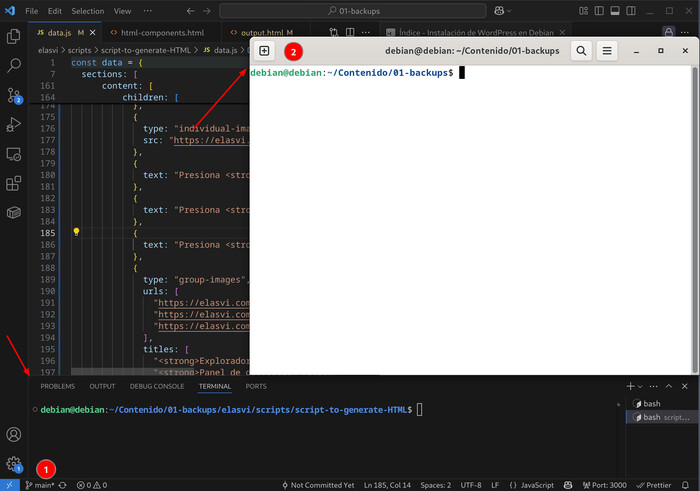Open panel views and more actions ellipsis

(654, 386)
